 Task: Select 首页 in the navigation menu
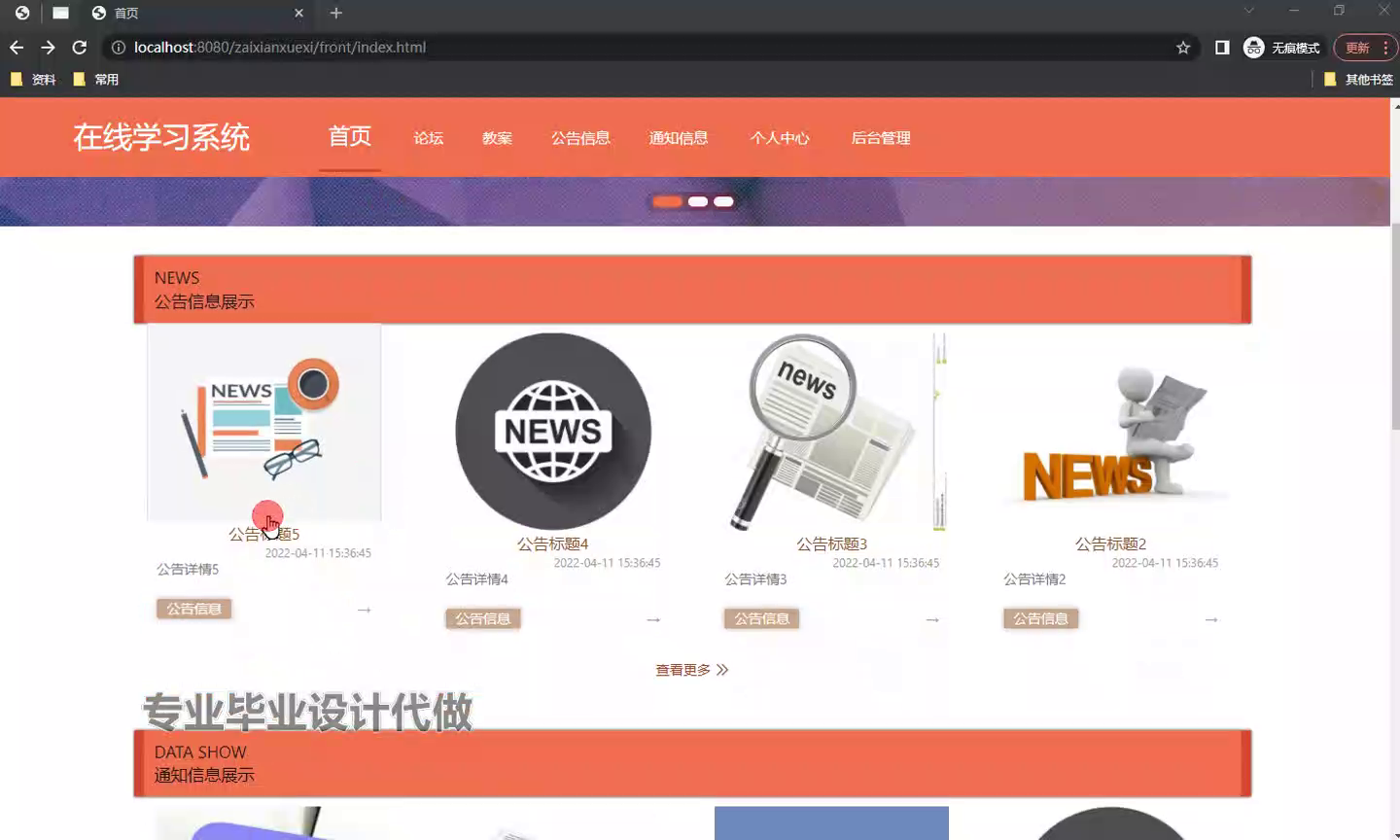pyautogui.click(x=350, y=137)
